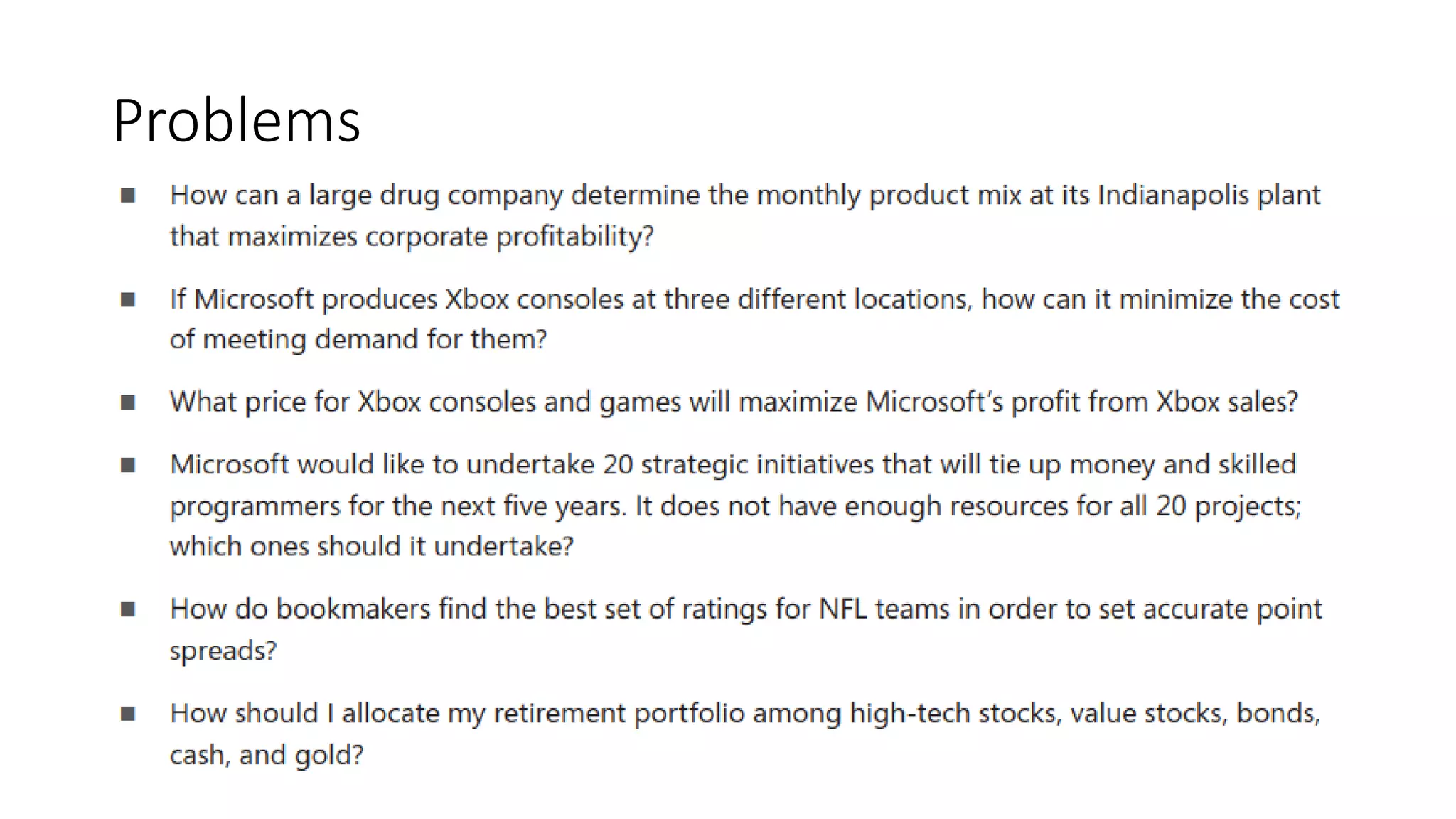Click the question about maximizing Microsoft's Xbox profit

734,402
